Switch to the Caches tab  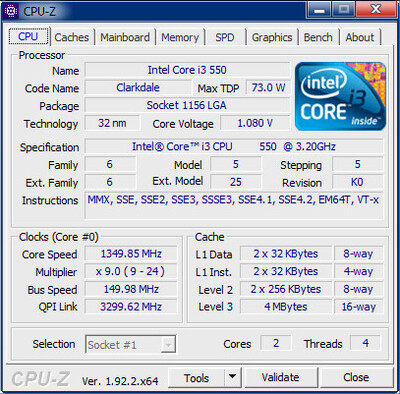[72, 37]
